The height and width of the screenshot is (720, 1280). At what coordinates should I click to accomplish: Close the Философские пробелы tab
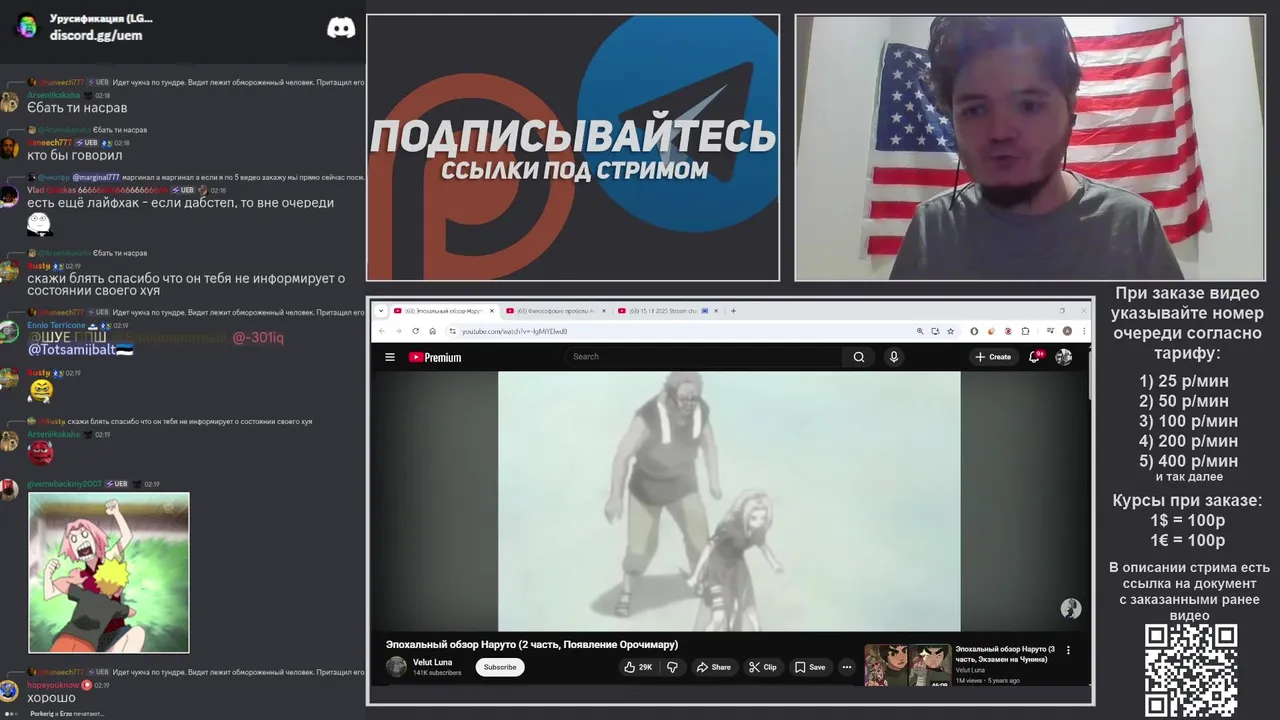tap(604, 311)
